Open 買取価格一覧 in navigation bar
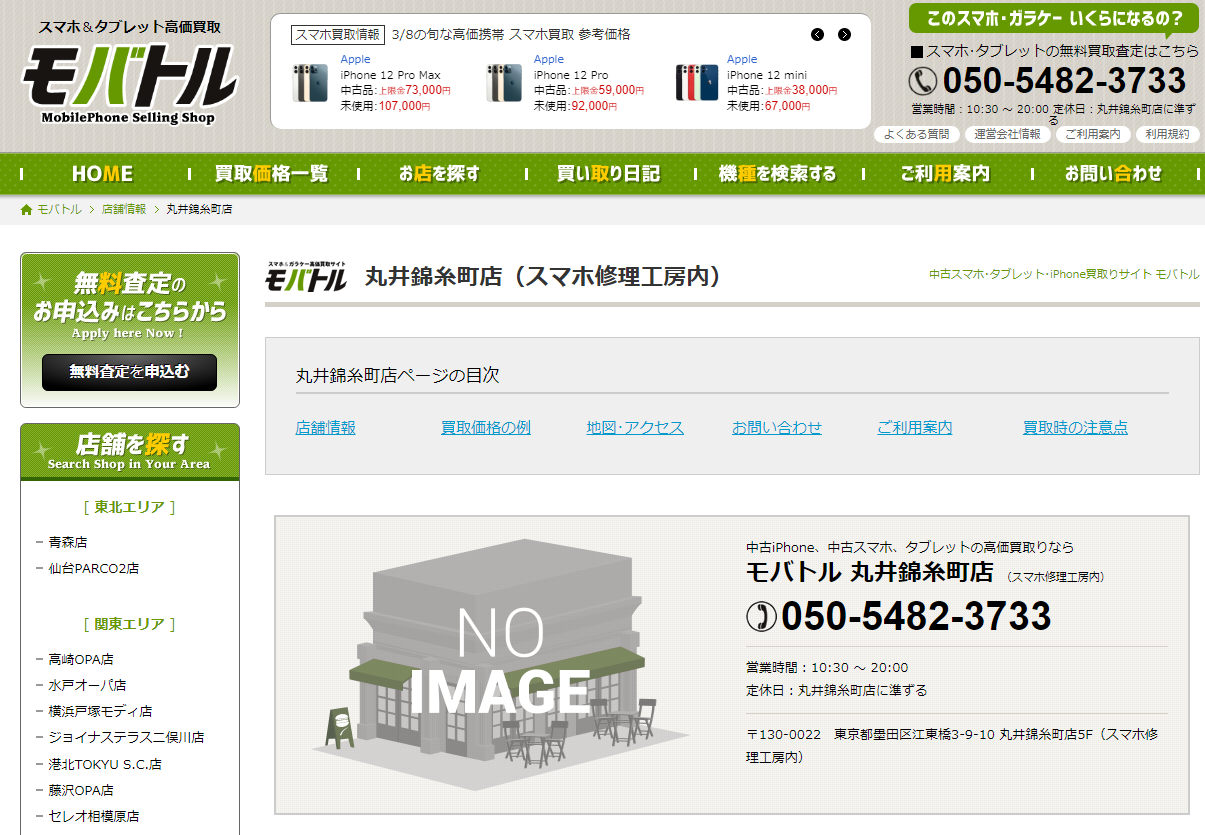Image resolution: width=1205 pixels, height=835 pixels. click(x=271, y=174)
